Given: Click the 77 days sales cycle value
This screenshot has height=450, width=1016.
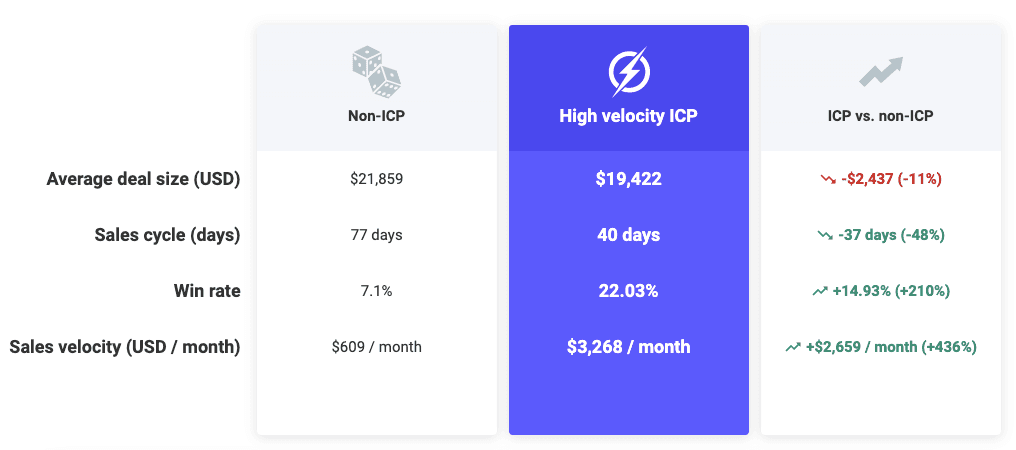Looking at the screenshot, I should (x=376, y=235).
